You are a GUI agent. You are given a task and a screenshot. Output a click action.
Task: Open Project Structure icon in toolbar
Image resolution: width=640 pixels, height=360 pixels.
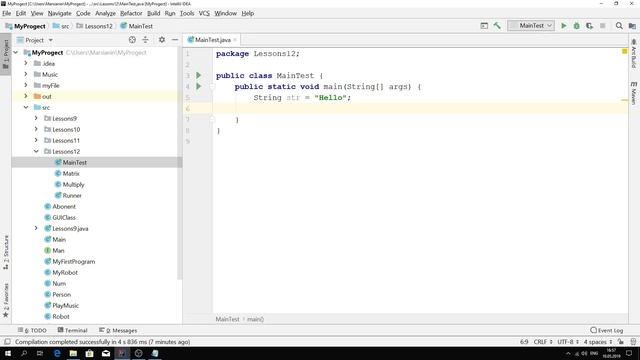coord(632,26)
